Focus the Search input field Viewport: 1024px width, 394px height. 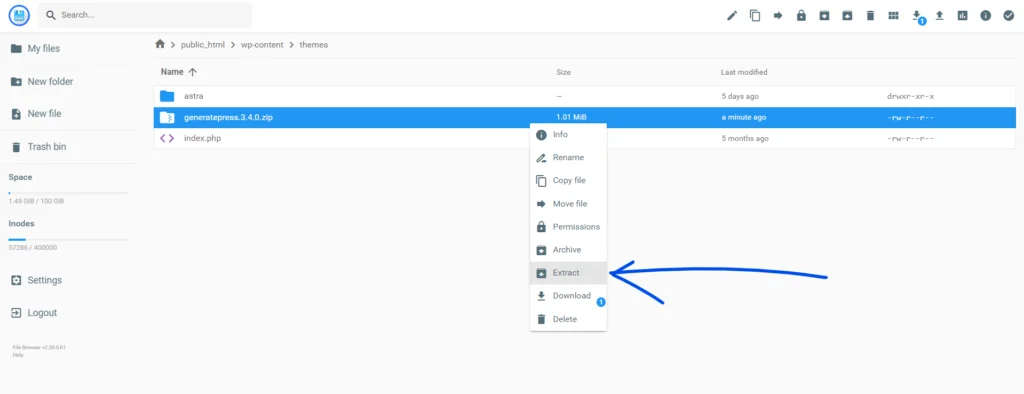pos(145,15)
